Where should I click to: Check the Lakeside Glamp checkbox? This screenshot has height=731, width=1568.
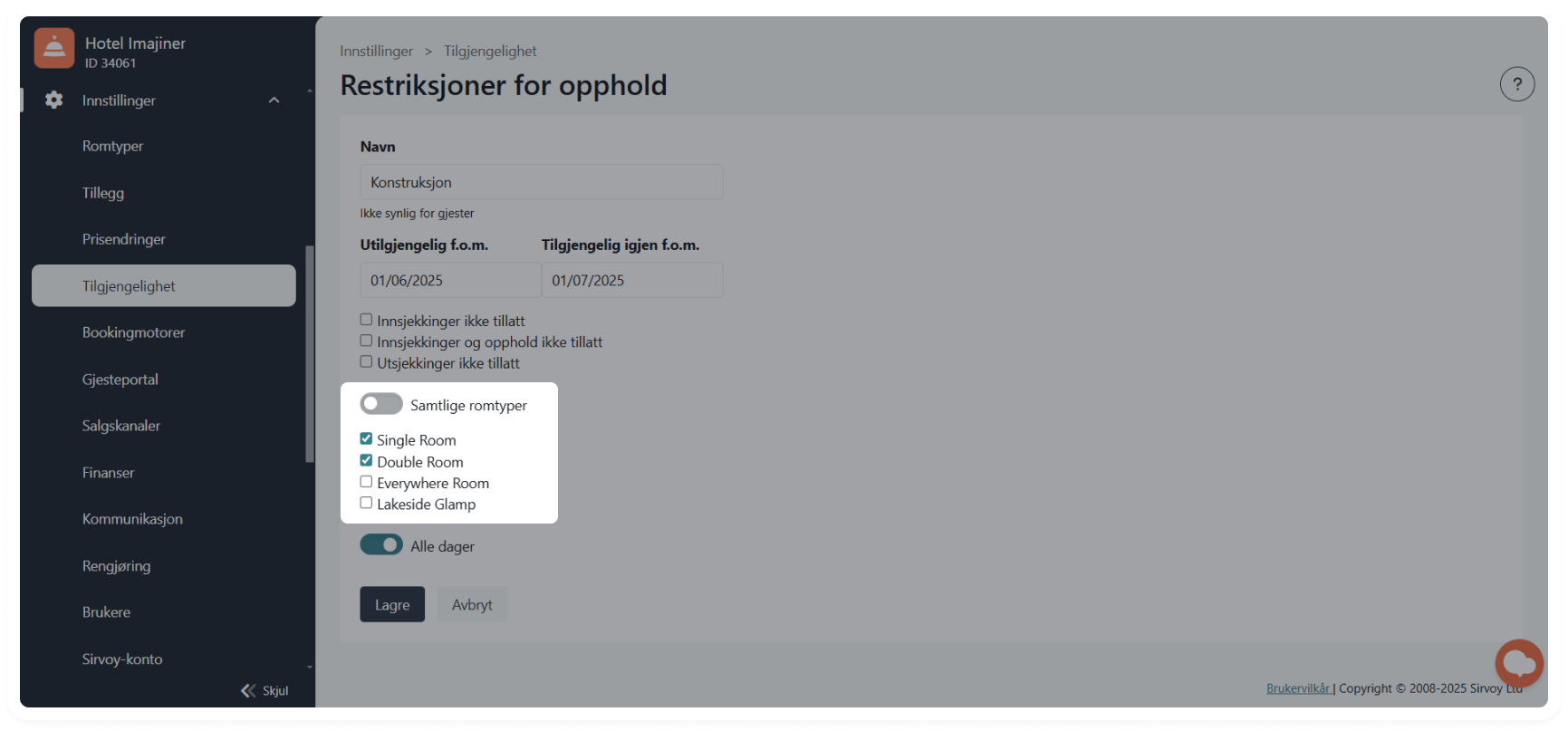point(366,503)
